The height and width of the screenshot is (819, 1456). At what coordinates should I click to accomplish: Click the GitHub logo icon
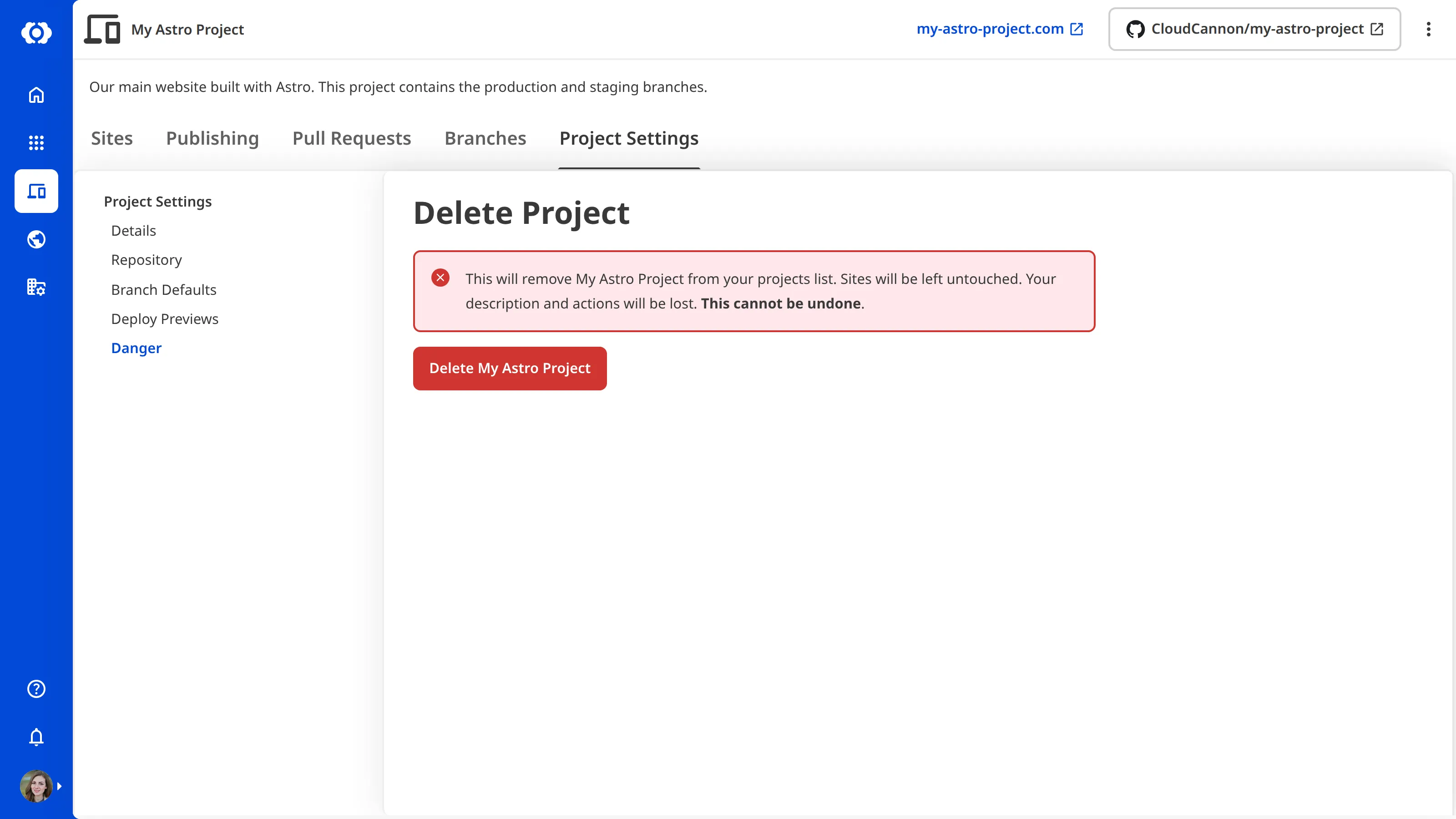click(x=1136, y=30)
